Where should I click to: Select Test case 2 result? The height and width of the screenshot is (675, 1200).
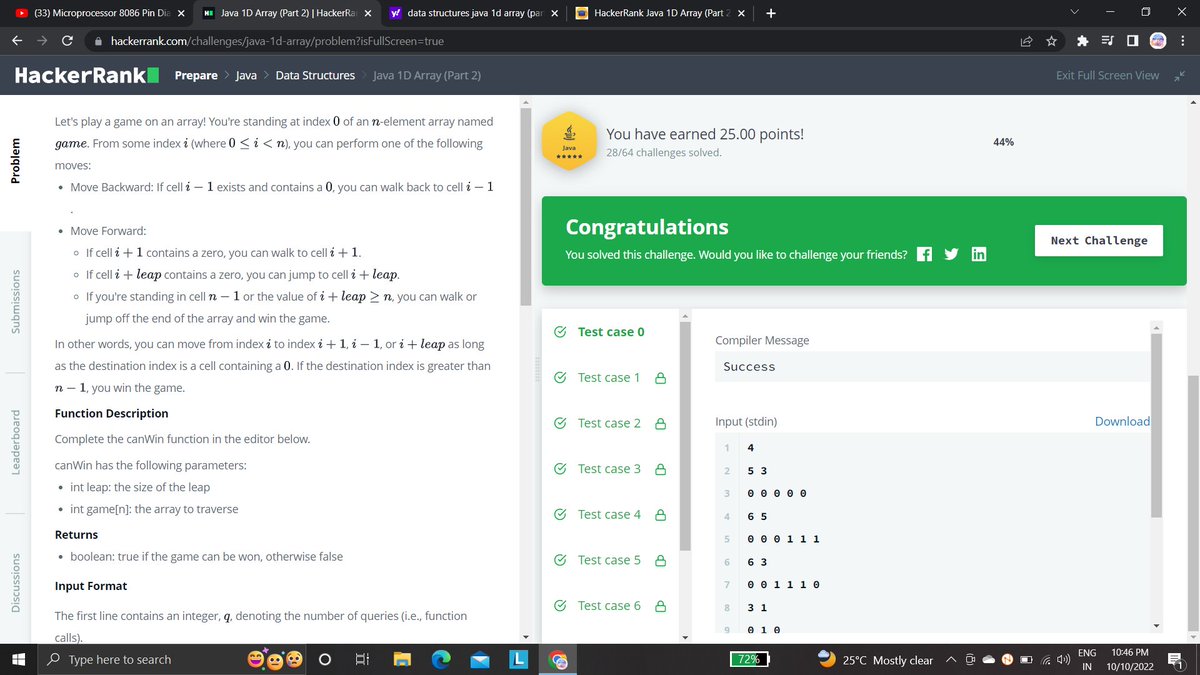click(610, 424)
